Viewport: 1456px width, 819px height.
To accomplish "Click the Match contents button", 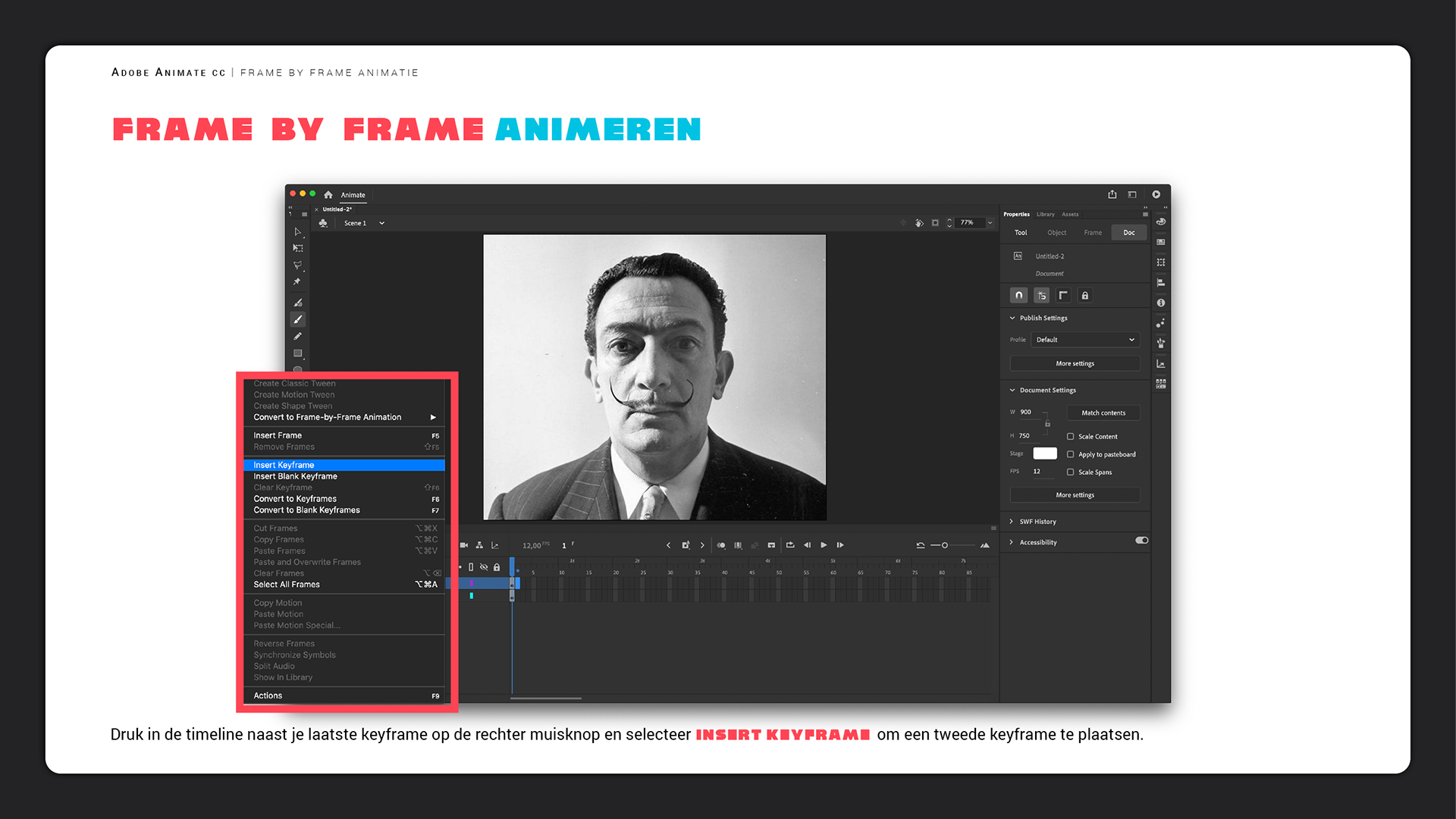I will 1103,413.
